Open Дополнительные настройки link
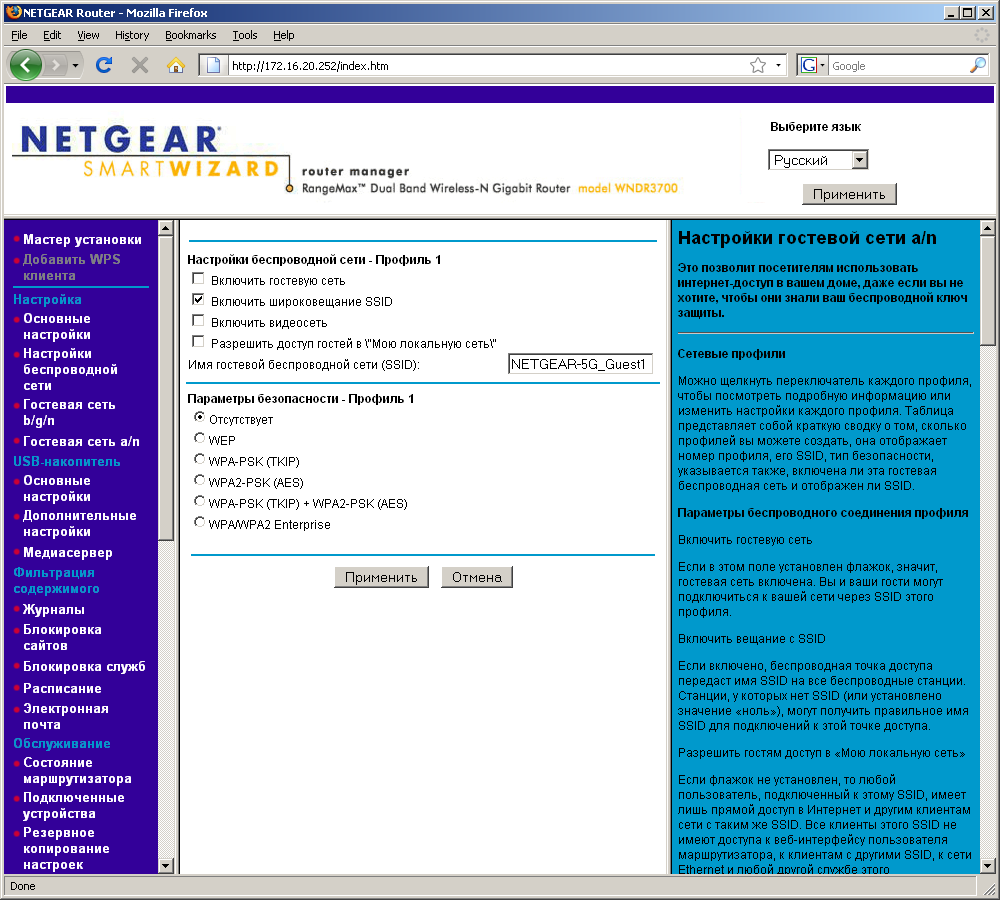 pos(80,523)
